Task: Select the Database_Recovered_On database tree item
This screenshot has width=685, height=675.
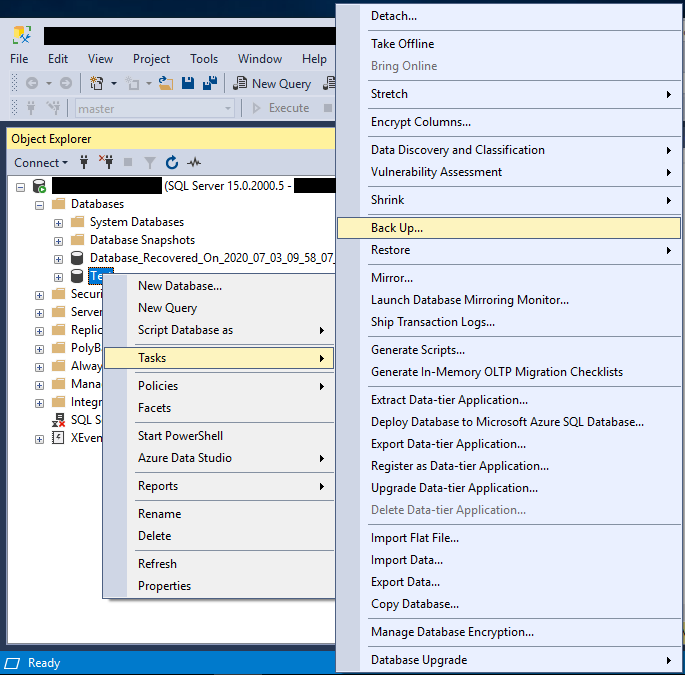Action: click(x=210, y=258)
